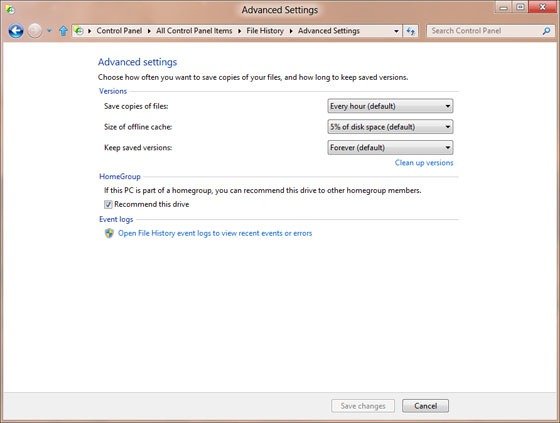This screenshot has height=423, width=560.
Task: Click the blue Back arrow button
Action: (16, 31)
